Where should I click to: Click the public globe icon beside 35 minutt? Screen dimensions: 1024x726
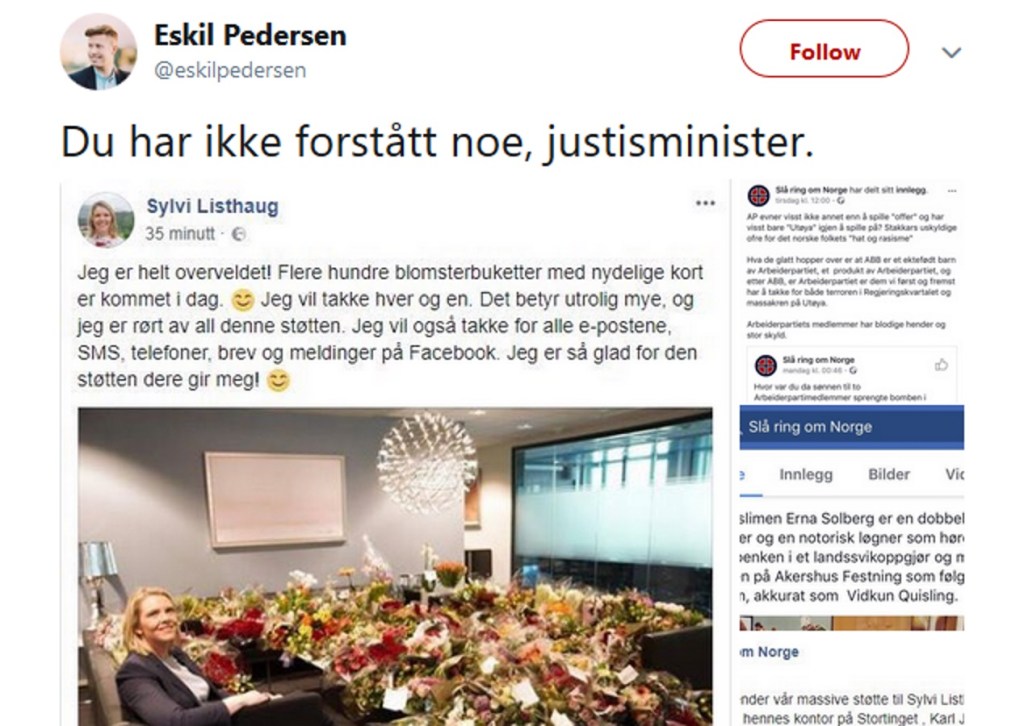coord(239,235)
